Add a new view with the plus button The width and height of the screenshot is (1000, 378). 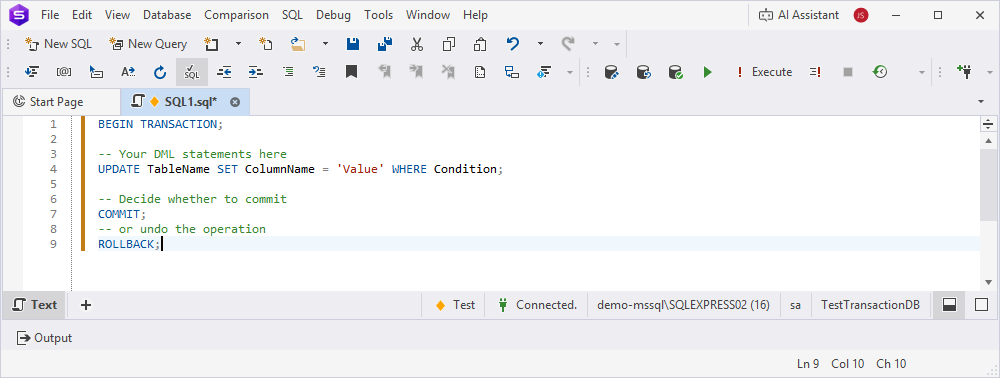click(86, 305)
